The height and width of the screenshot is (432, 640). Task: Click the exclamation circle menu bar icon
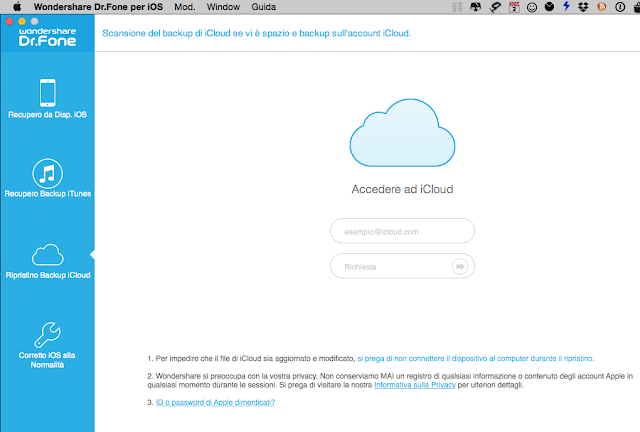coord(620,7)
